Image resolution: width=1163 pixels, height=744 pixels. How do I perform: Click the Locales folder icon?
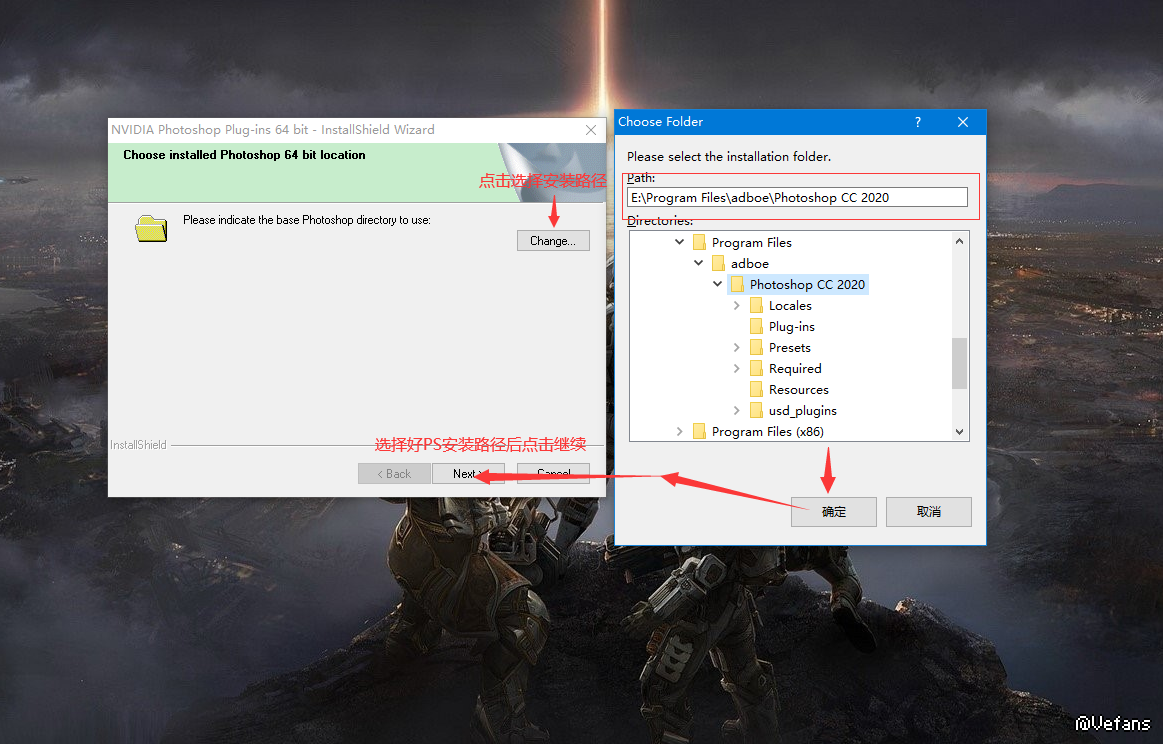click(756, 306)
